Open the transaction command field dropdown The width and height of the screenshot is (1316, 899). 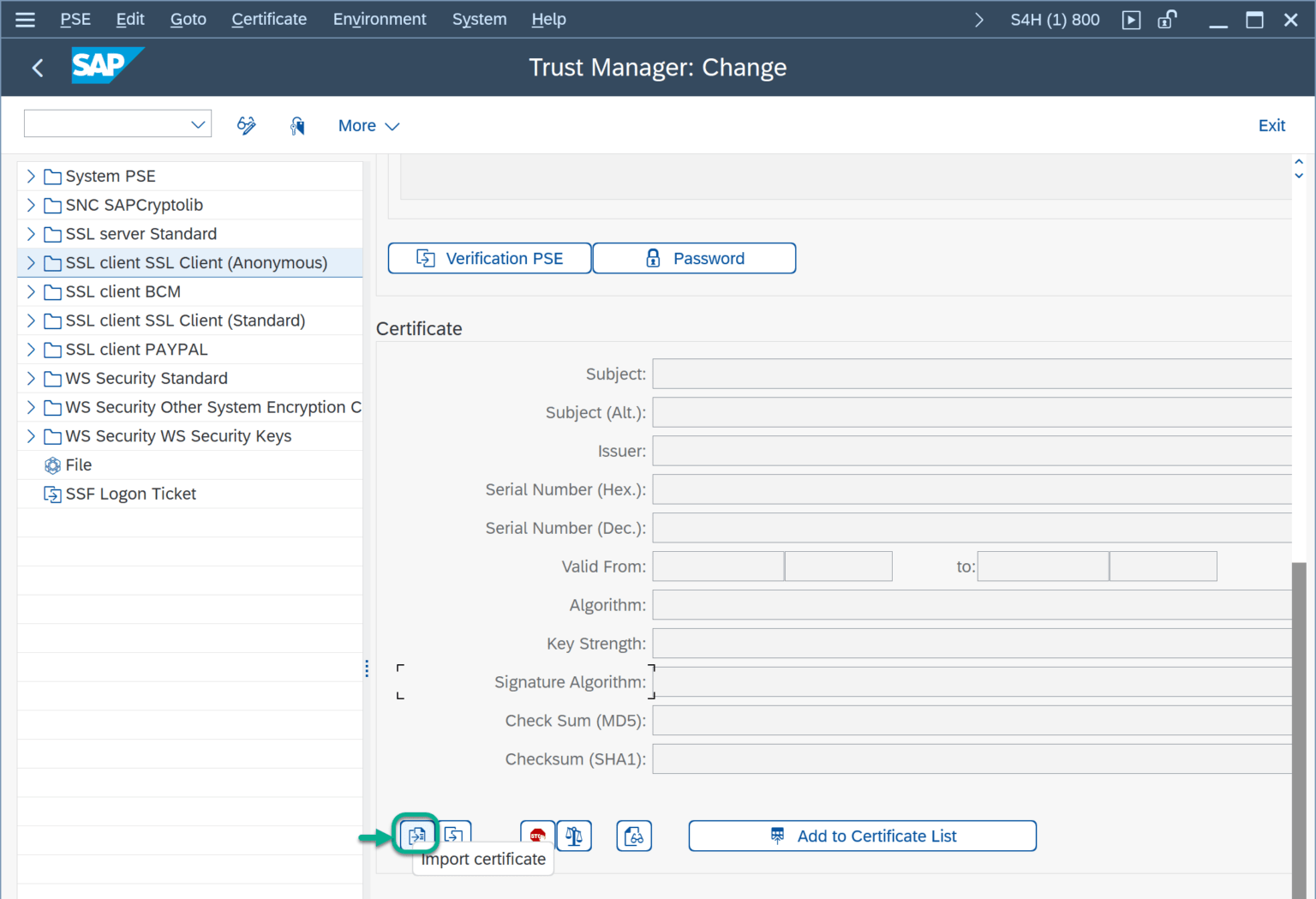tap(198, 125)
